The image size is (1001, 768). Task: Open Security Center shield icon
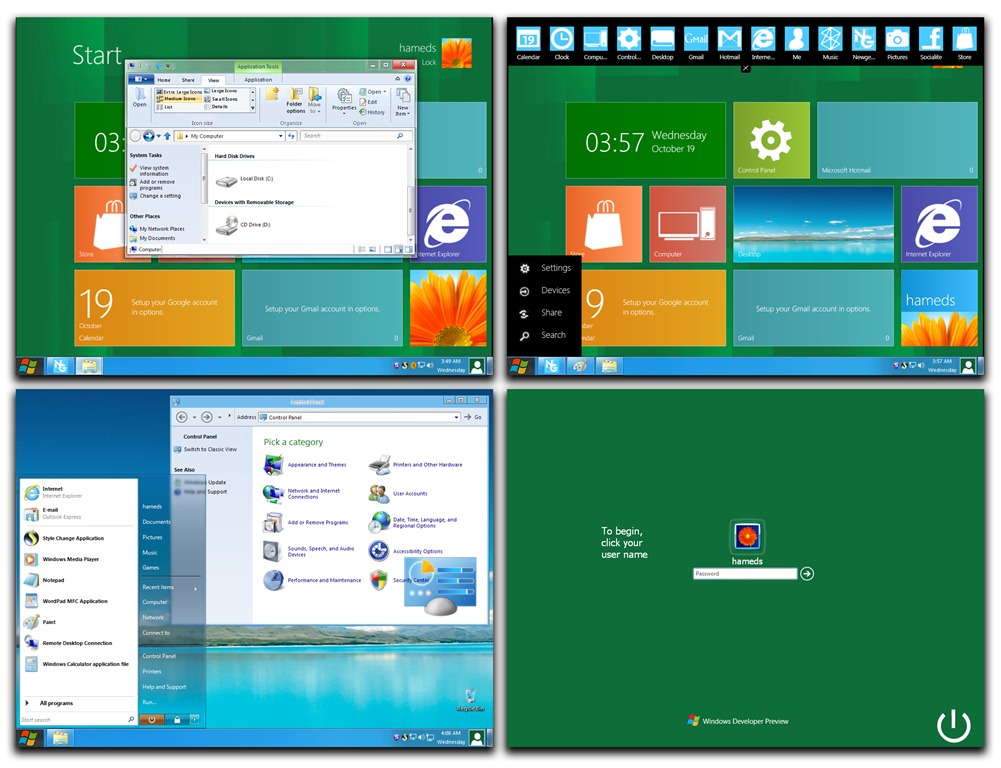pos(379,580)
